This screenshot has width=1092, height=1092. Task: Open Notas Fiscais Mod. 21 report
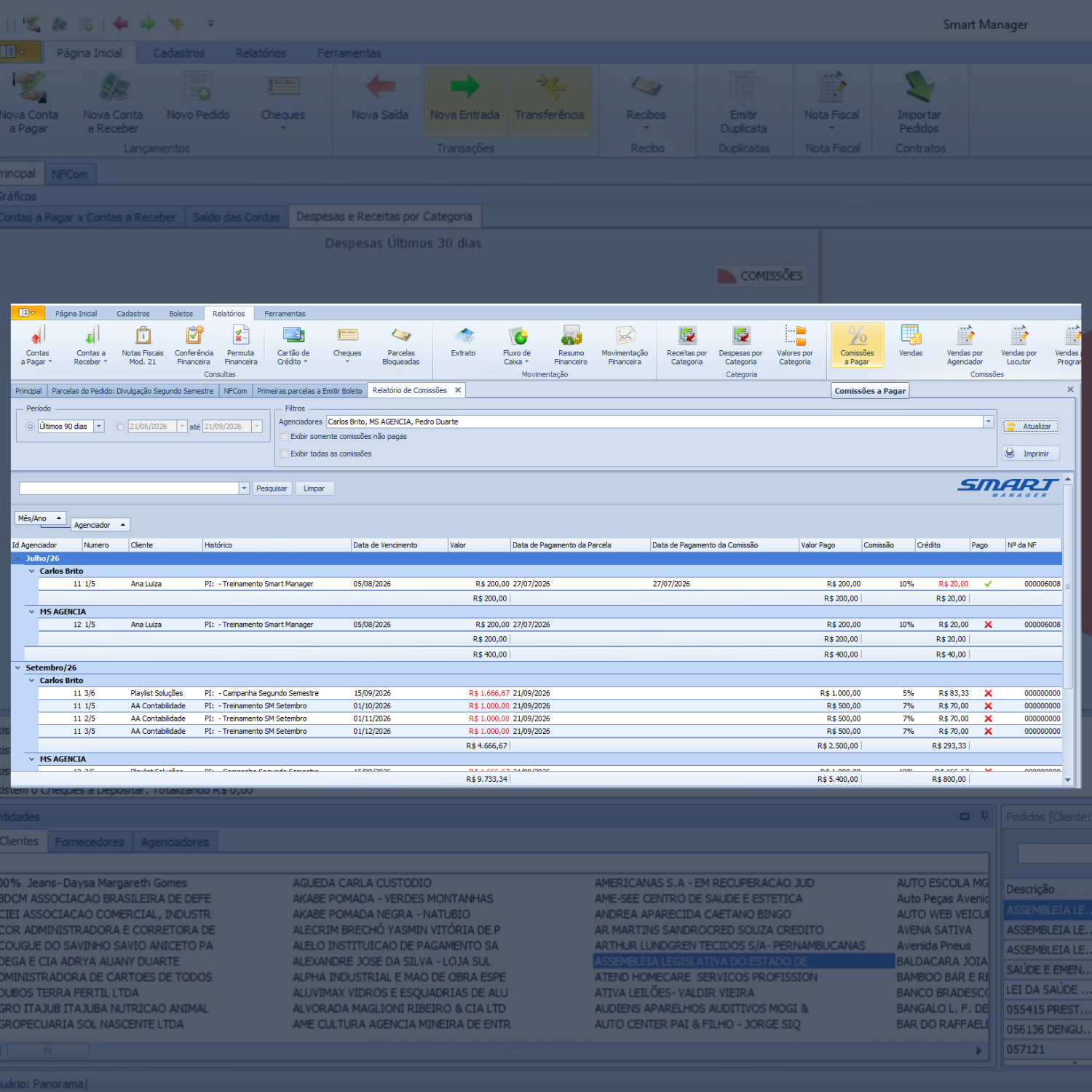click(143, 345)
